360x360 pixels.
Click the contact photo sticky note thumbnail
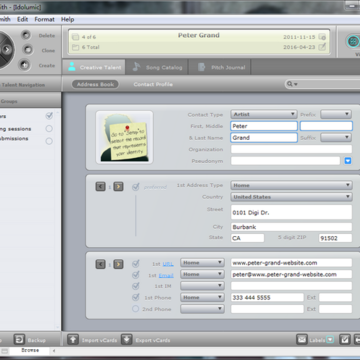coord(124,137)
